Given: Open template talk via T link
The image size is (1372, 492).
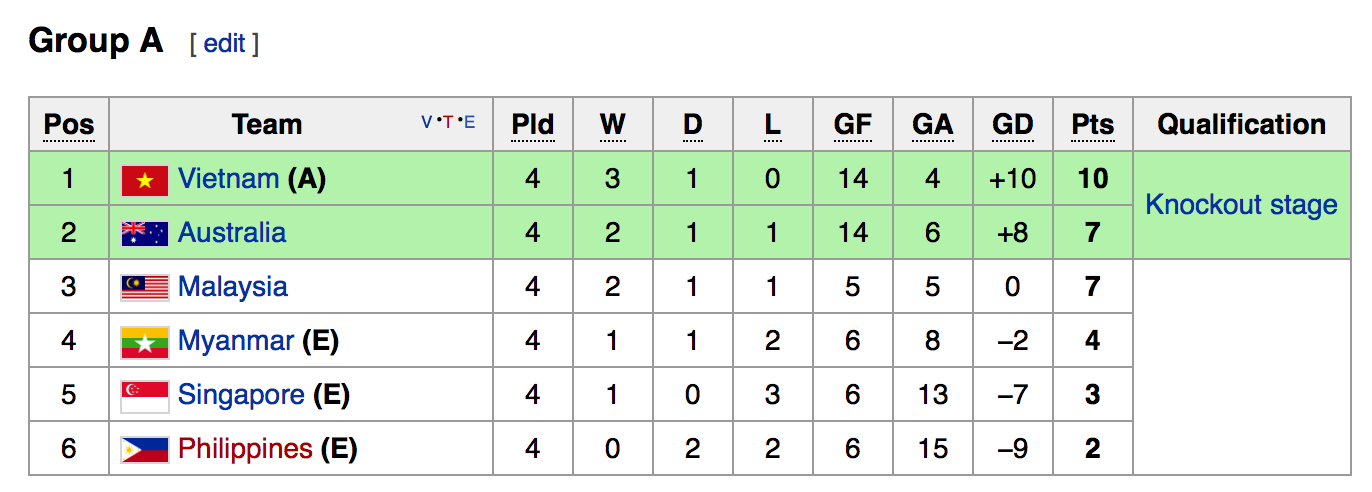Looking at the screenshot, I should pyautogui.click(x=447, y=123).
